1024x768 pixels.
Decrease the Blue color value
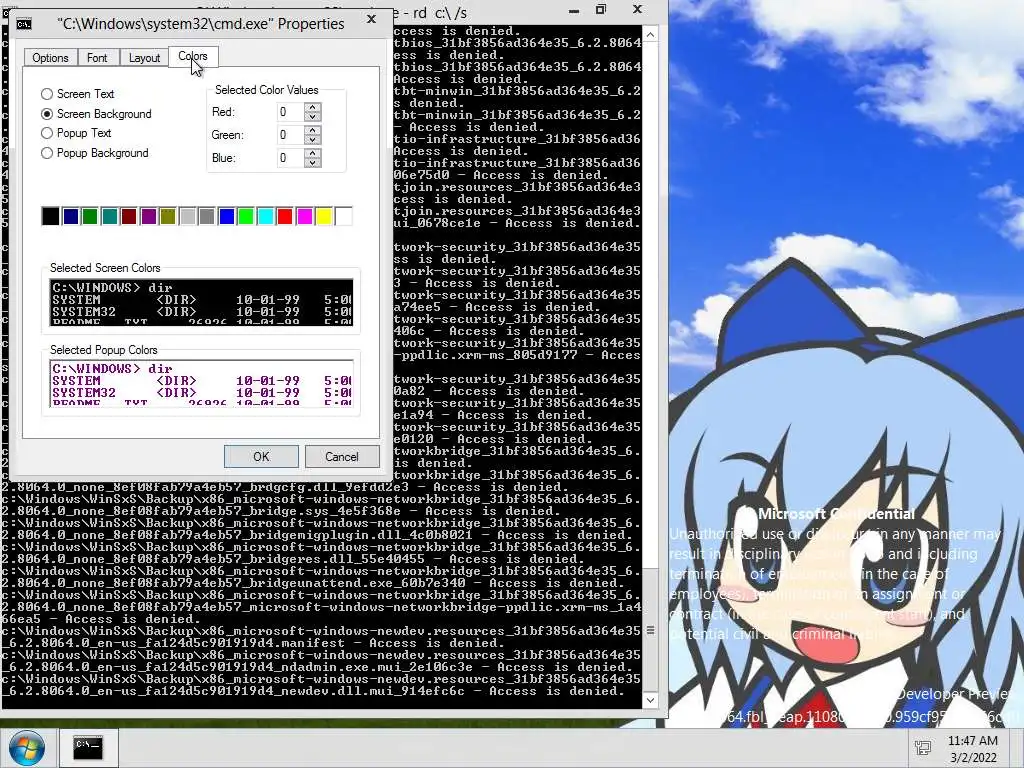[x=313, y=162]
